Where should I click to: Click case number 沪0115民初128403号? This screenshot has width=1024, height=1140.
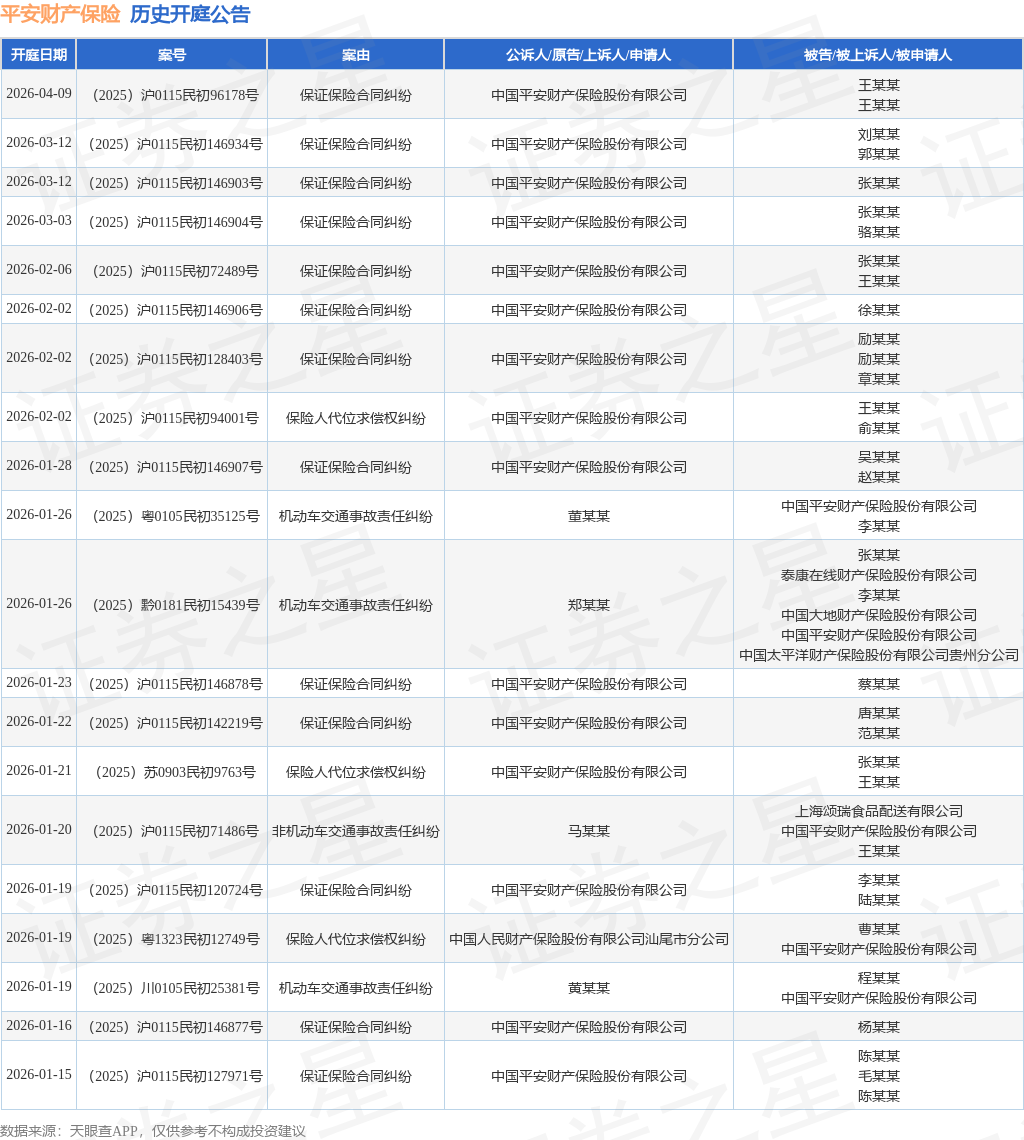175,359
